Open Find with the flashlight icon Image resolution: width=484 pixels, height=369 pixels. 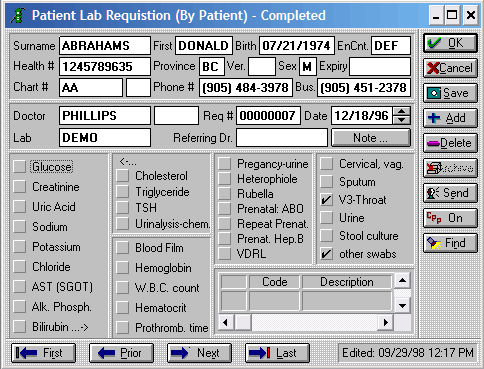point(450,243)
